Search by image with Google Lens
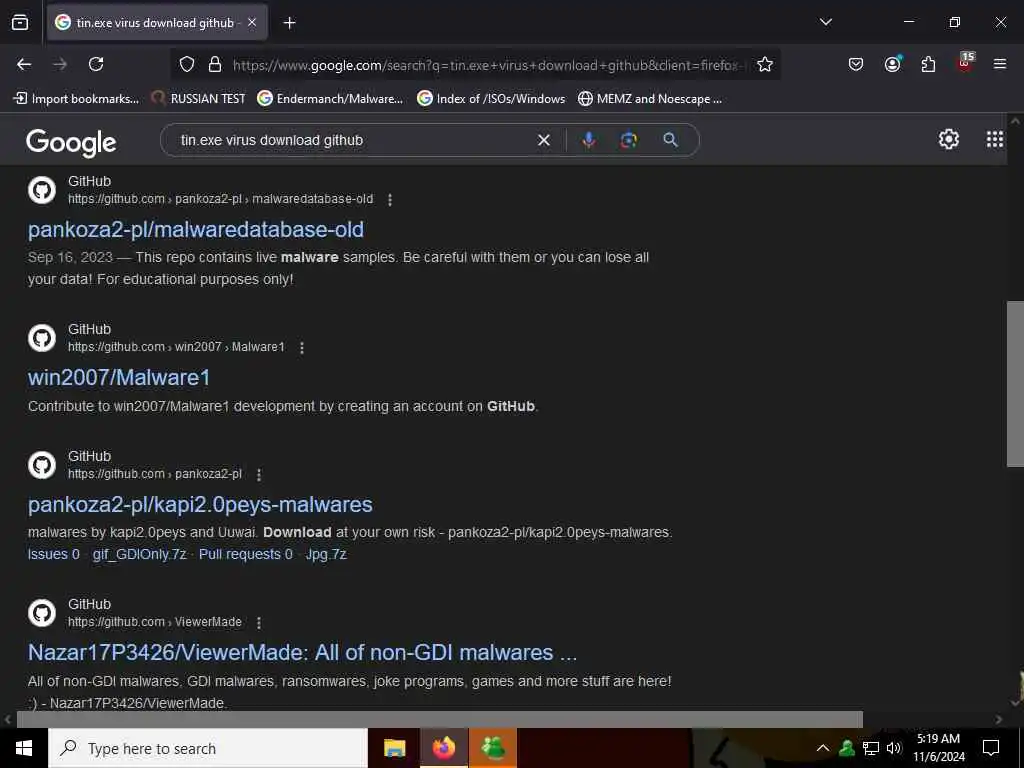Viewport: 1024px width, 768px height. (628, 140)
